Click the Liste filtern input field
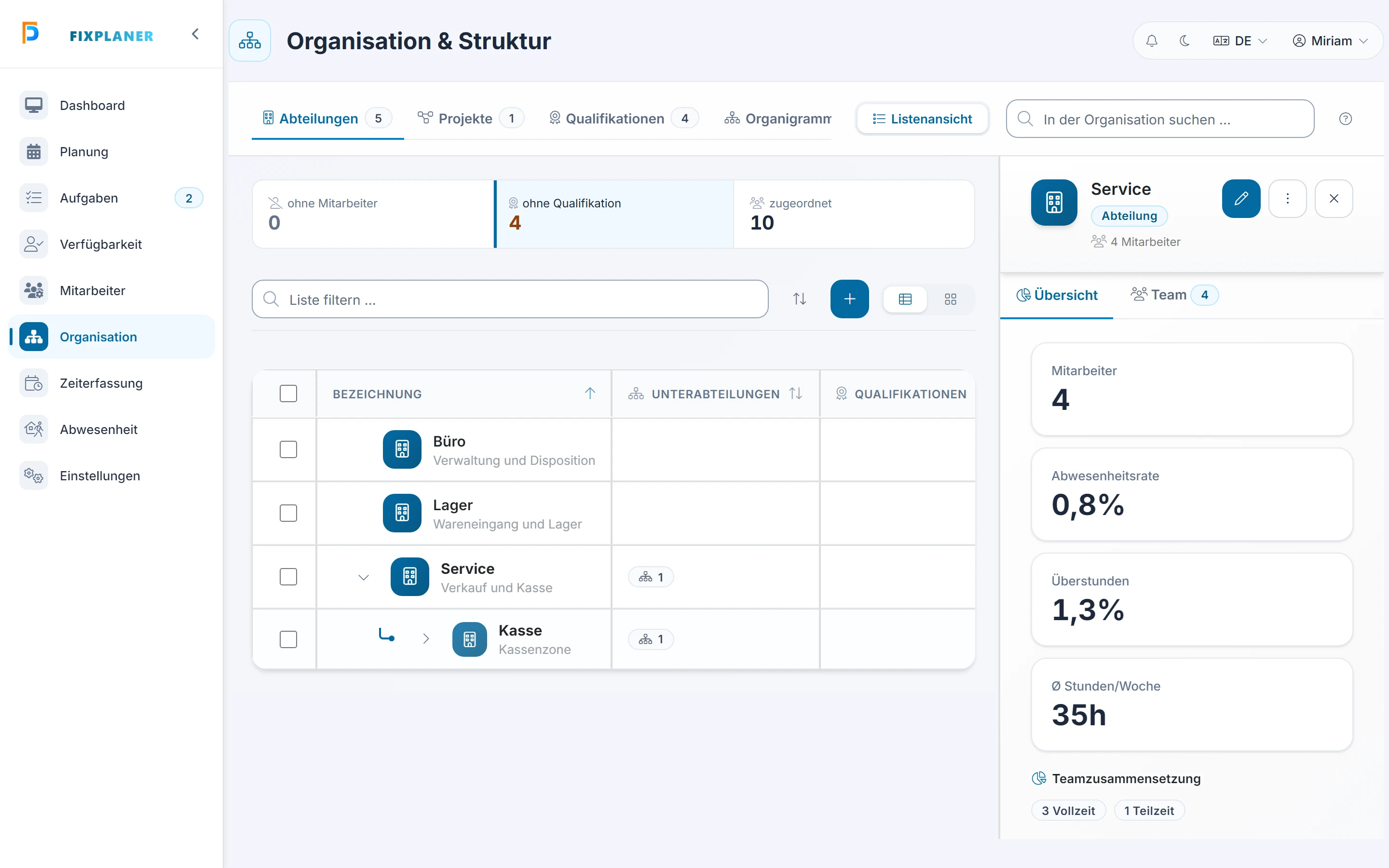Viewport: 1389px width, 868px height. [510, 299]
